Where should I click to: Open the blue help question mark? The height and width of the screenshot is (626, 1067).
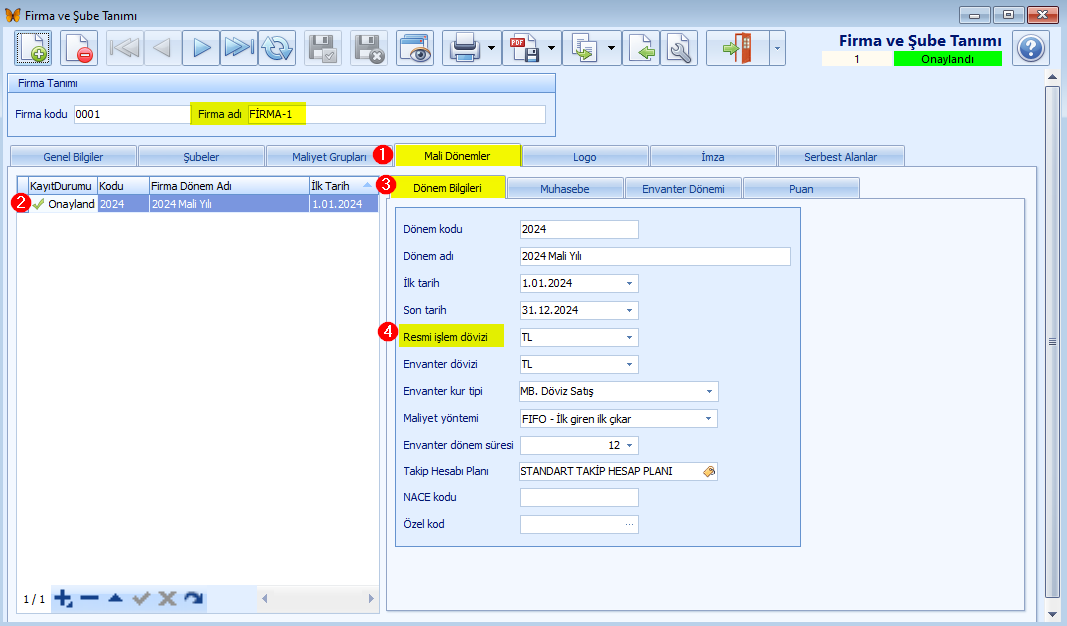pos(1030,48)
